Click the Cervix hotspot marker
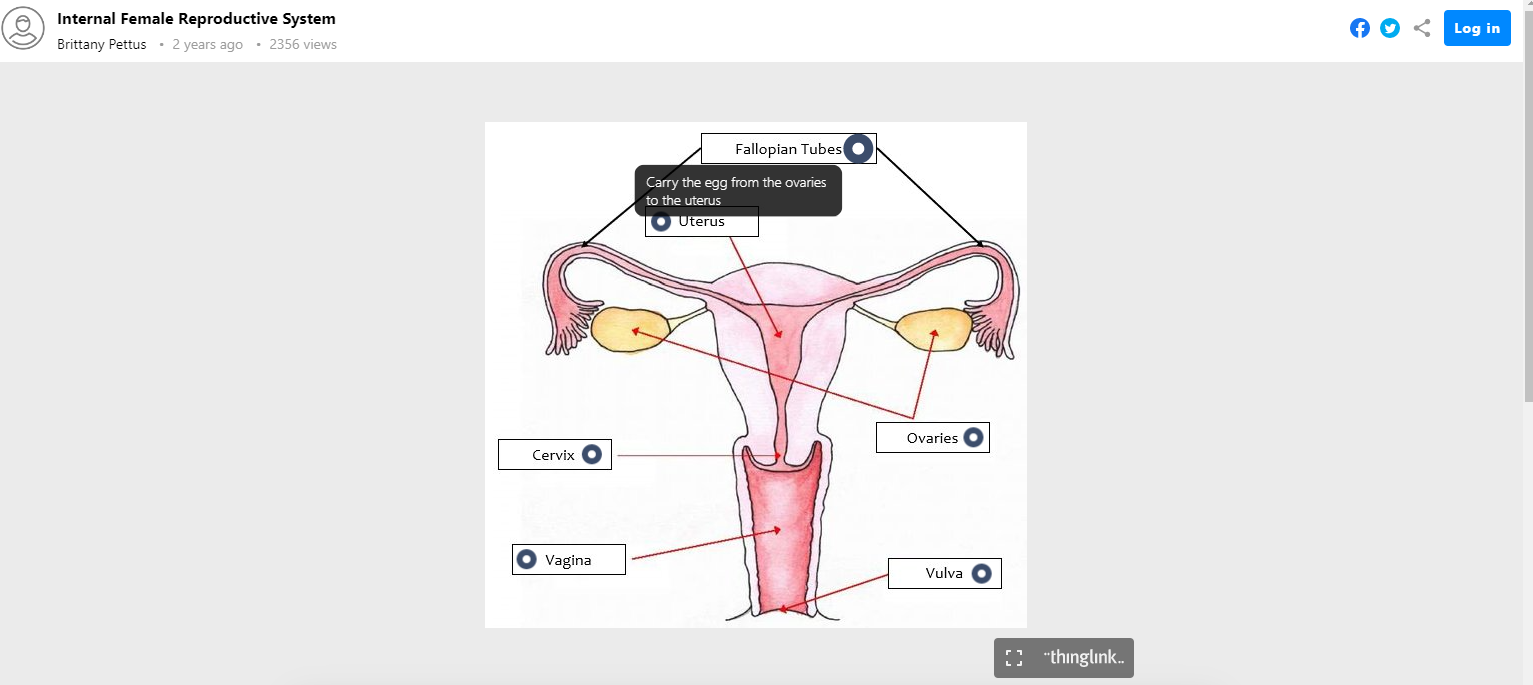Screen dimensions: 1533x685 pos(592,455)
